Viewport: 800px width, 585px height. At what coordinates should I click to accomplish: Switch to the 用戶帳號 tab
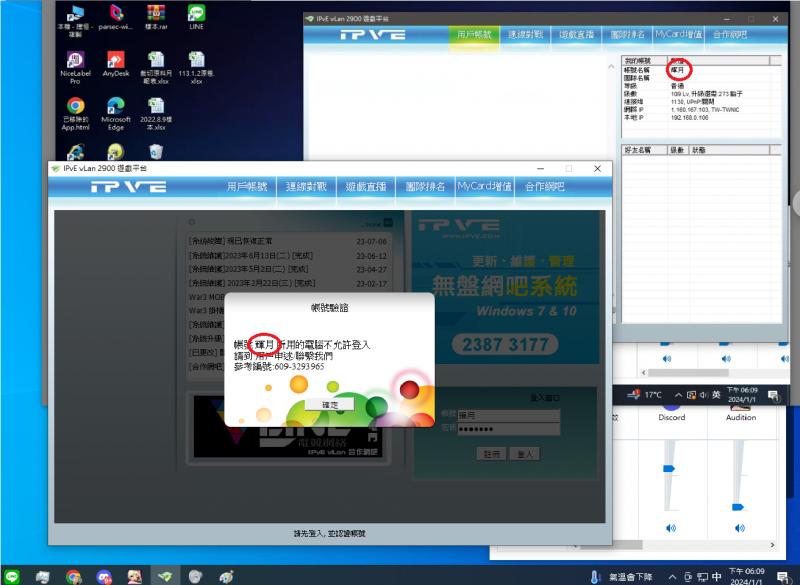(247, 188)
